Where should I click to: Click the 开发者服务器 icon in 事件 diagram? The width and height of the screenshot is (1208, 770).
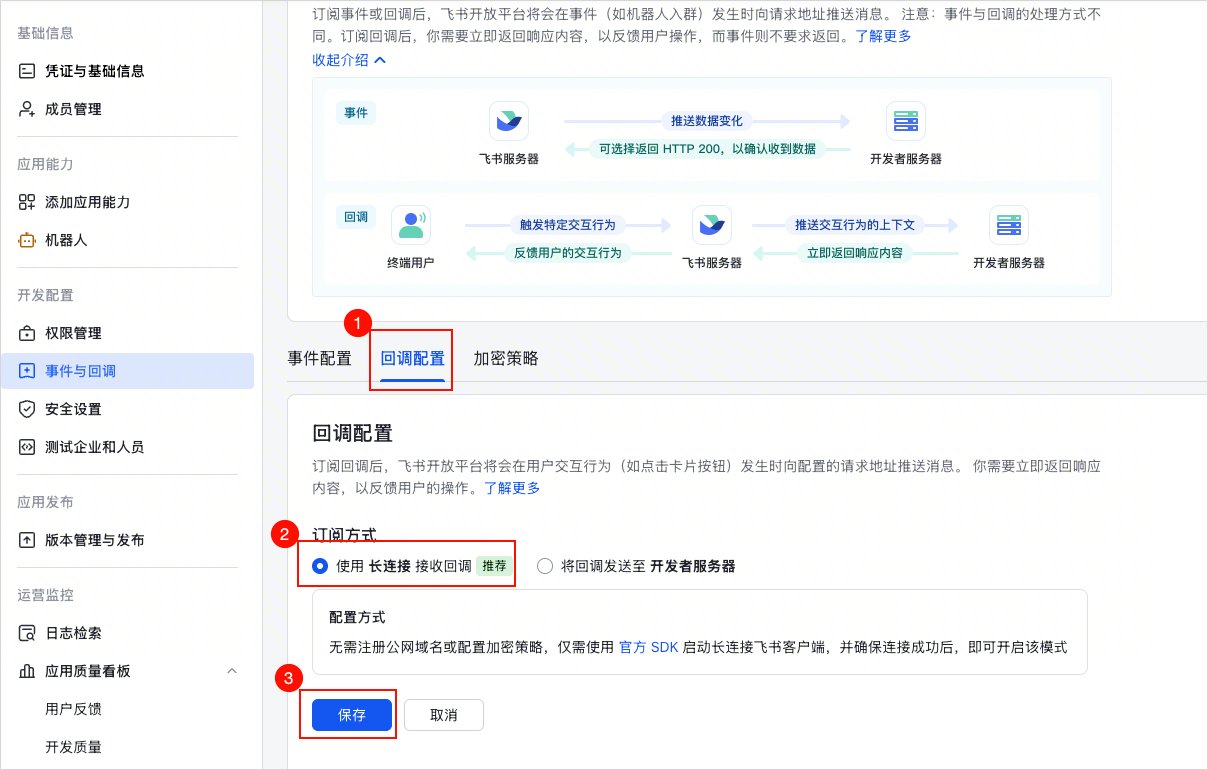point(906,121)
